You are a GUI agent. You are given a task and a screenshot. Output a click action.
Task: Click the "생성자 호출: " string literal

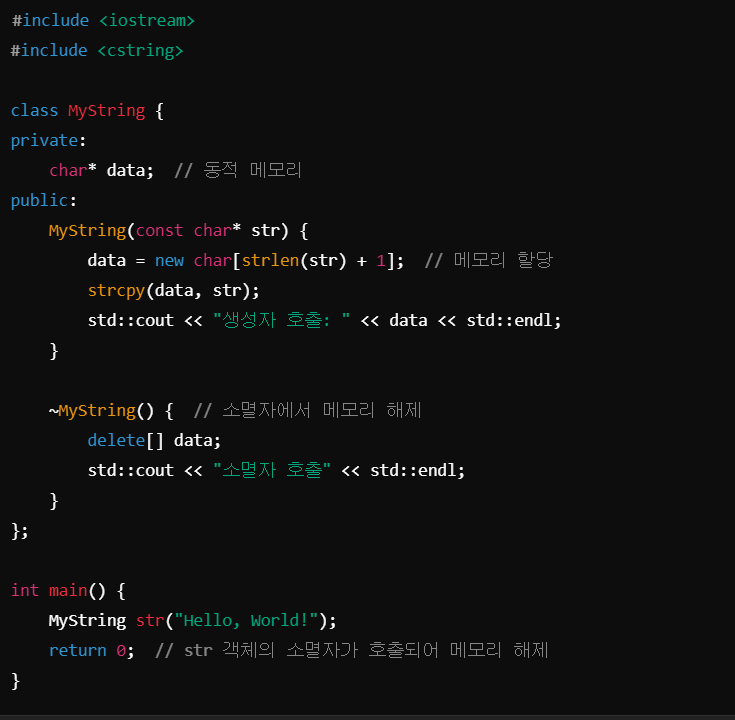(281, 320)
